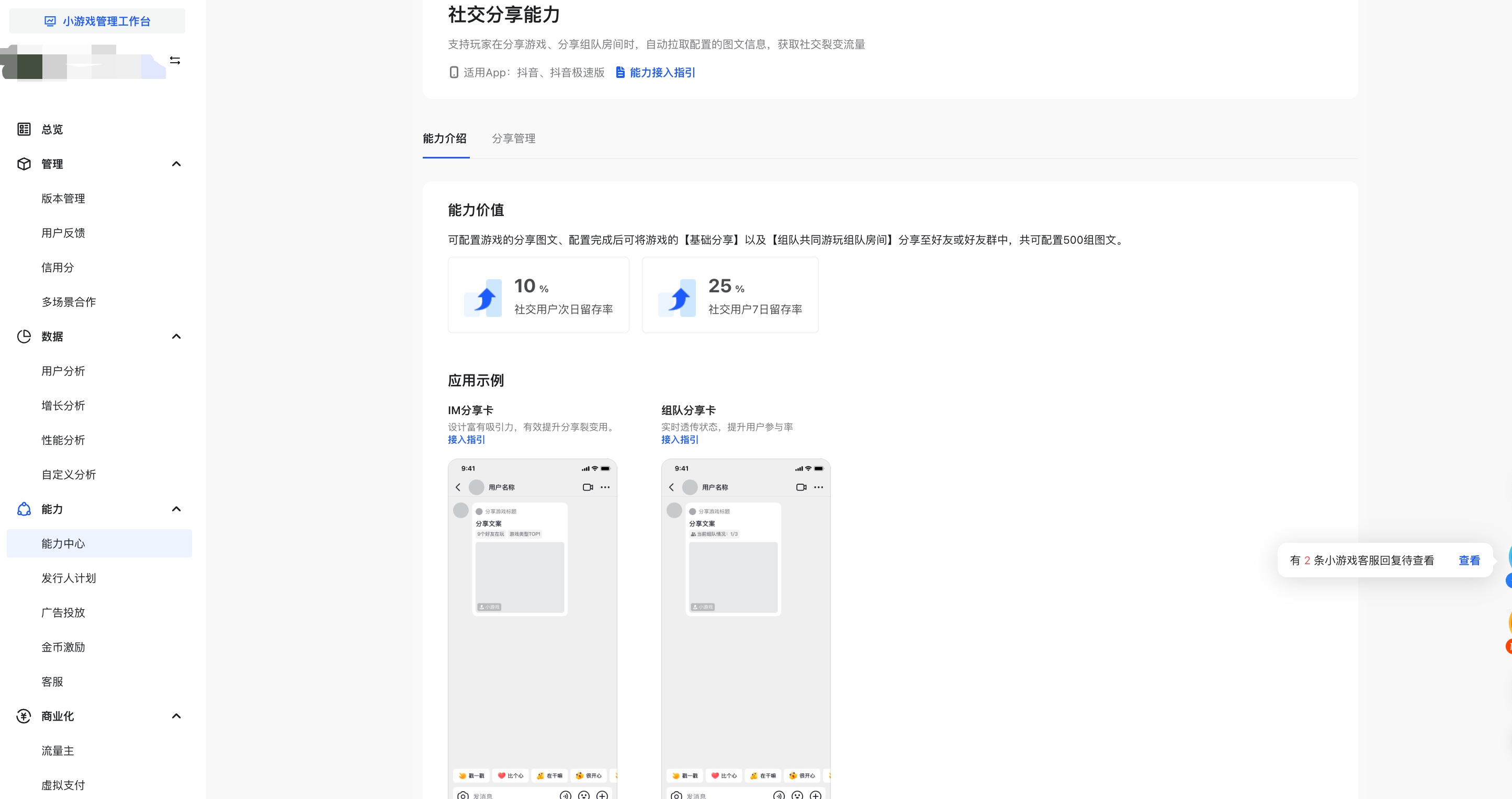Click 查看 in customer service notification

1469,560
